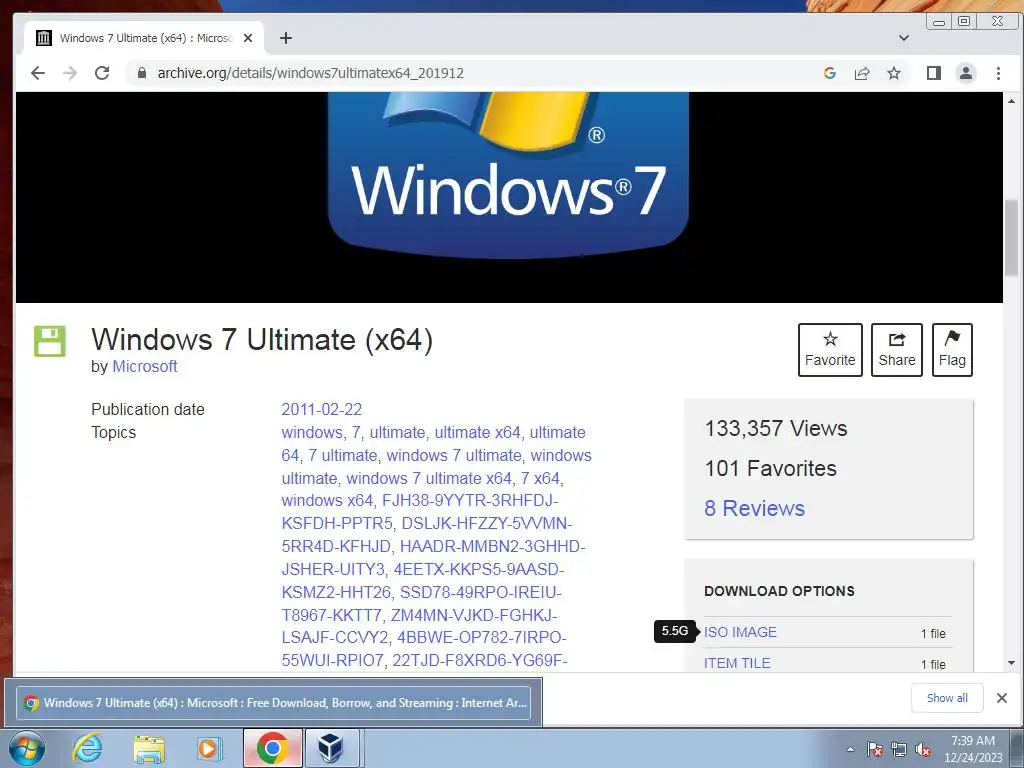This screenshot has height=768, width=1024.
Task: Click the Windows 7 logo image
Action: click(509, 176)
